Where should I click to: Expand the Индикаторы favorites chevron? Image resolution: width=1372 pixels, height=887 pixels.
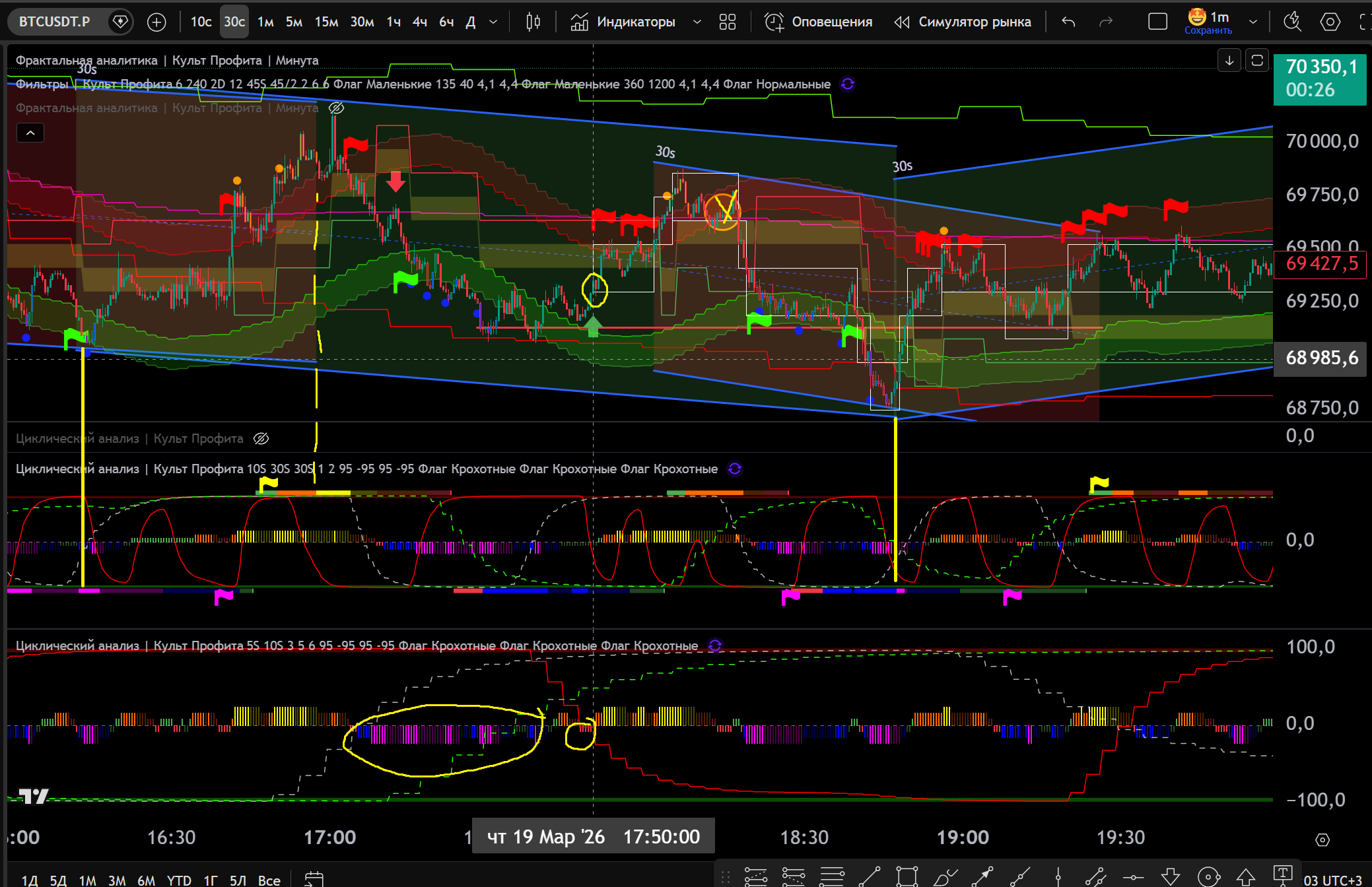pyautogui.click(x=697, y=22)
